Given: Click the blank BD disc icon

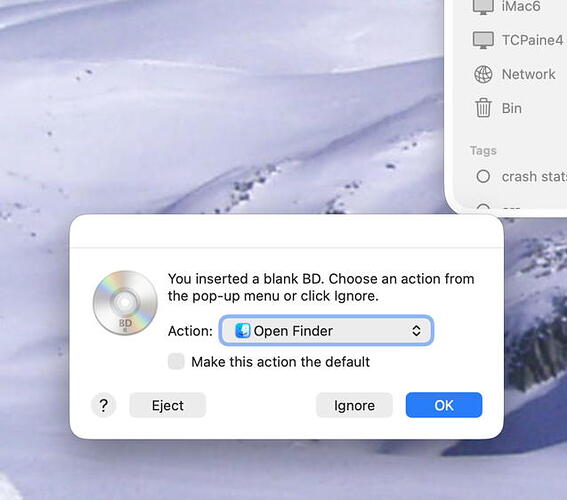Looking at the screenshot, I should (125, 303).
